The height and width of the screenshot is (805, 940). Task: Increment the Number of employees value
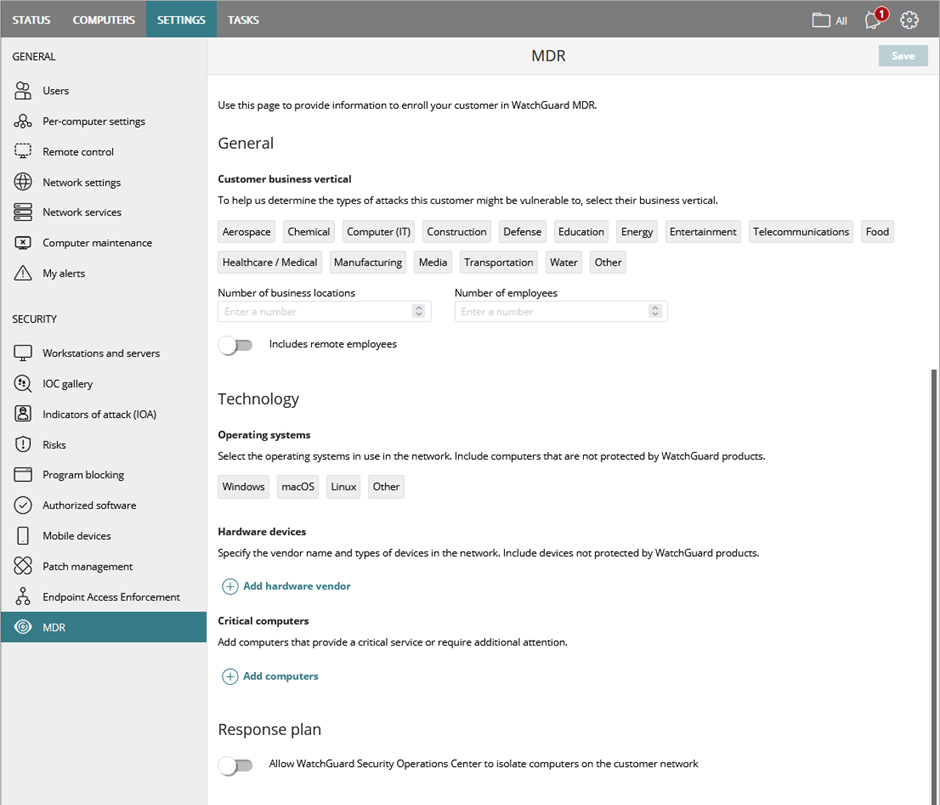[x=656, y=307]
